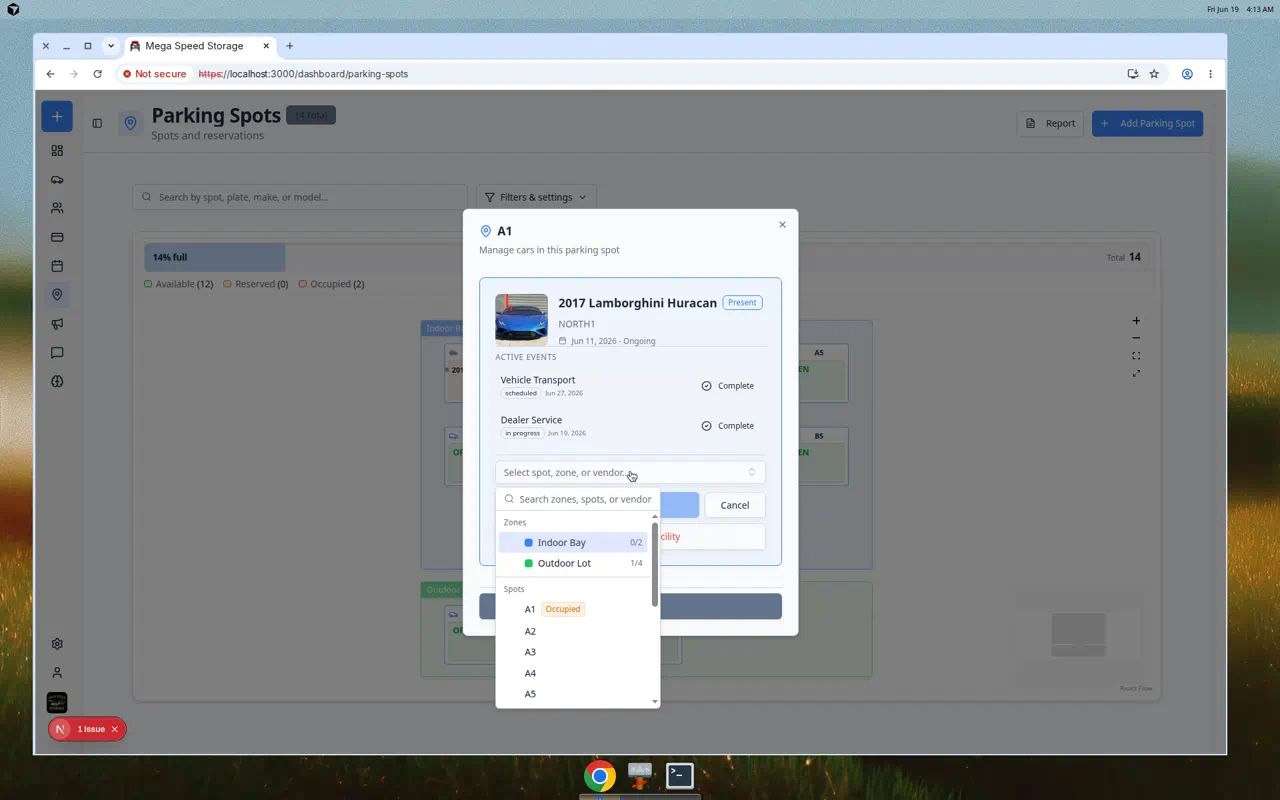Click the blue Indoor Bay color dot
The height and width of the screenshot is (800, 1280).
(529, 543)
